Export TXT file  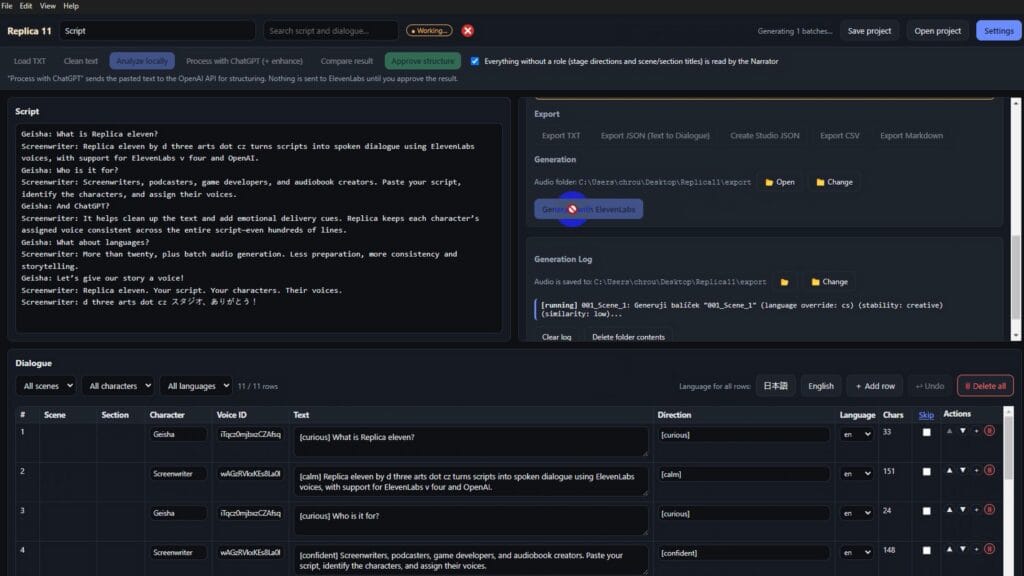560,136
